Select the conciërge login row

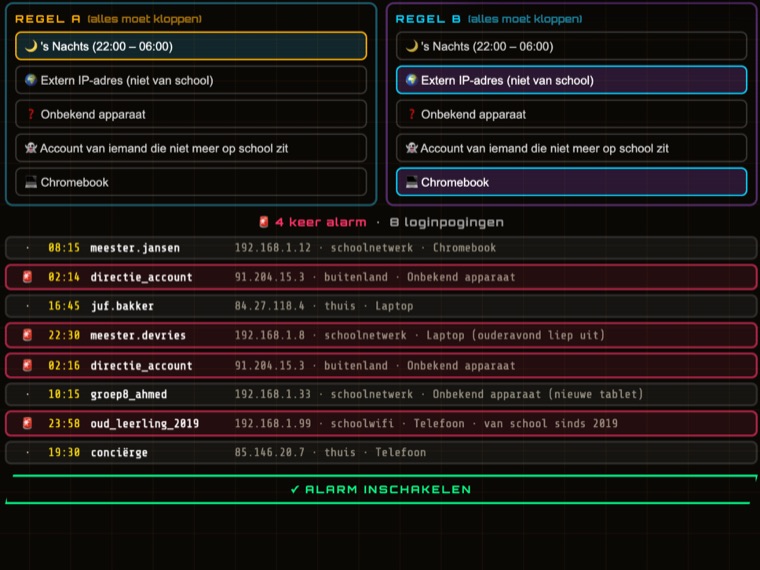[380, 452]
